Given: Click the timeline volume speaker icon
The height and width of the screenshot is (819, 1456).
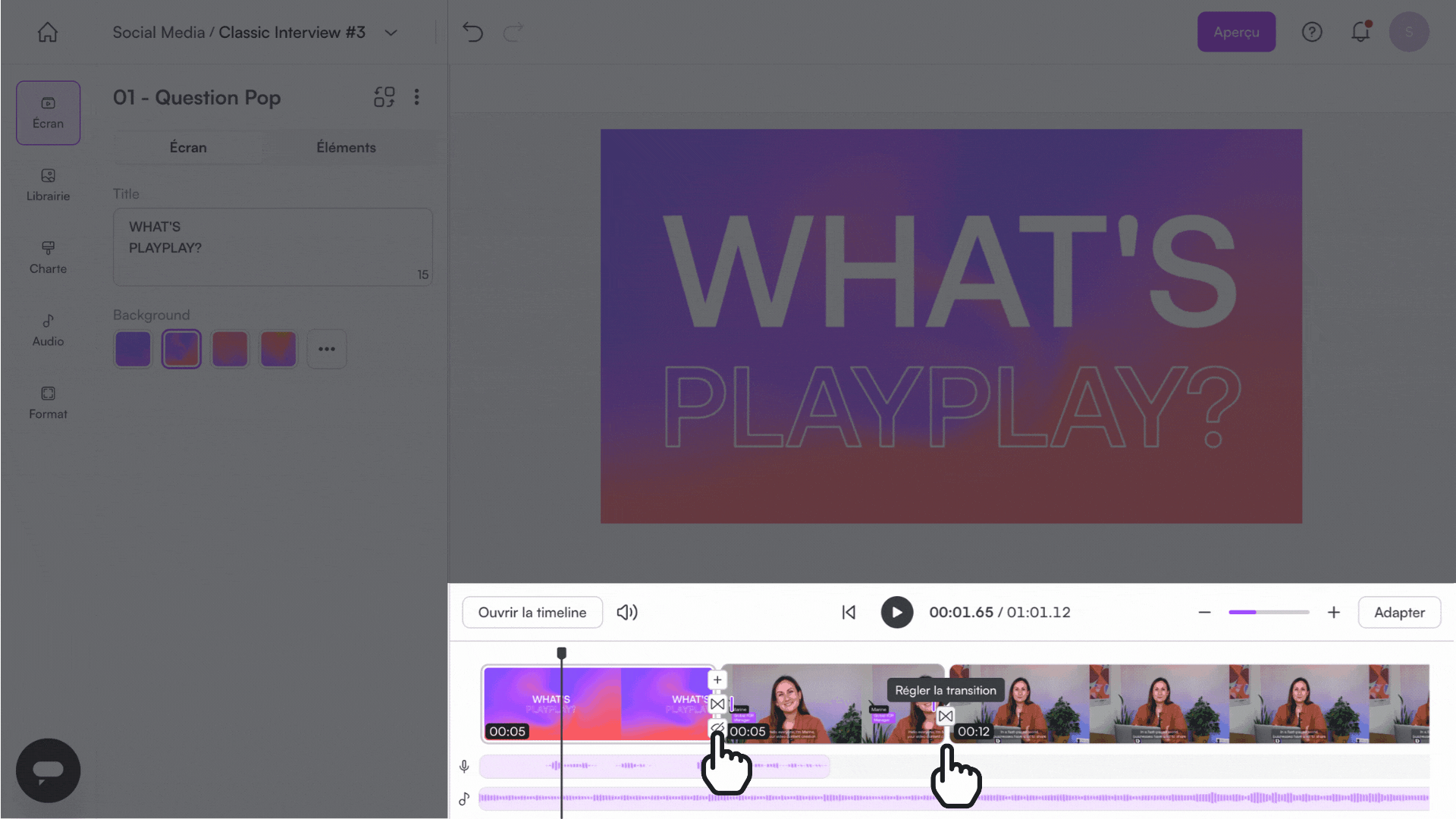Looking at the screenshot, I should point(626,612).
